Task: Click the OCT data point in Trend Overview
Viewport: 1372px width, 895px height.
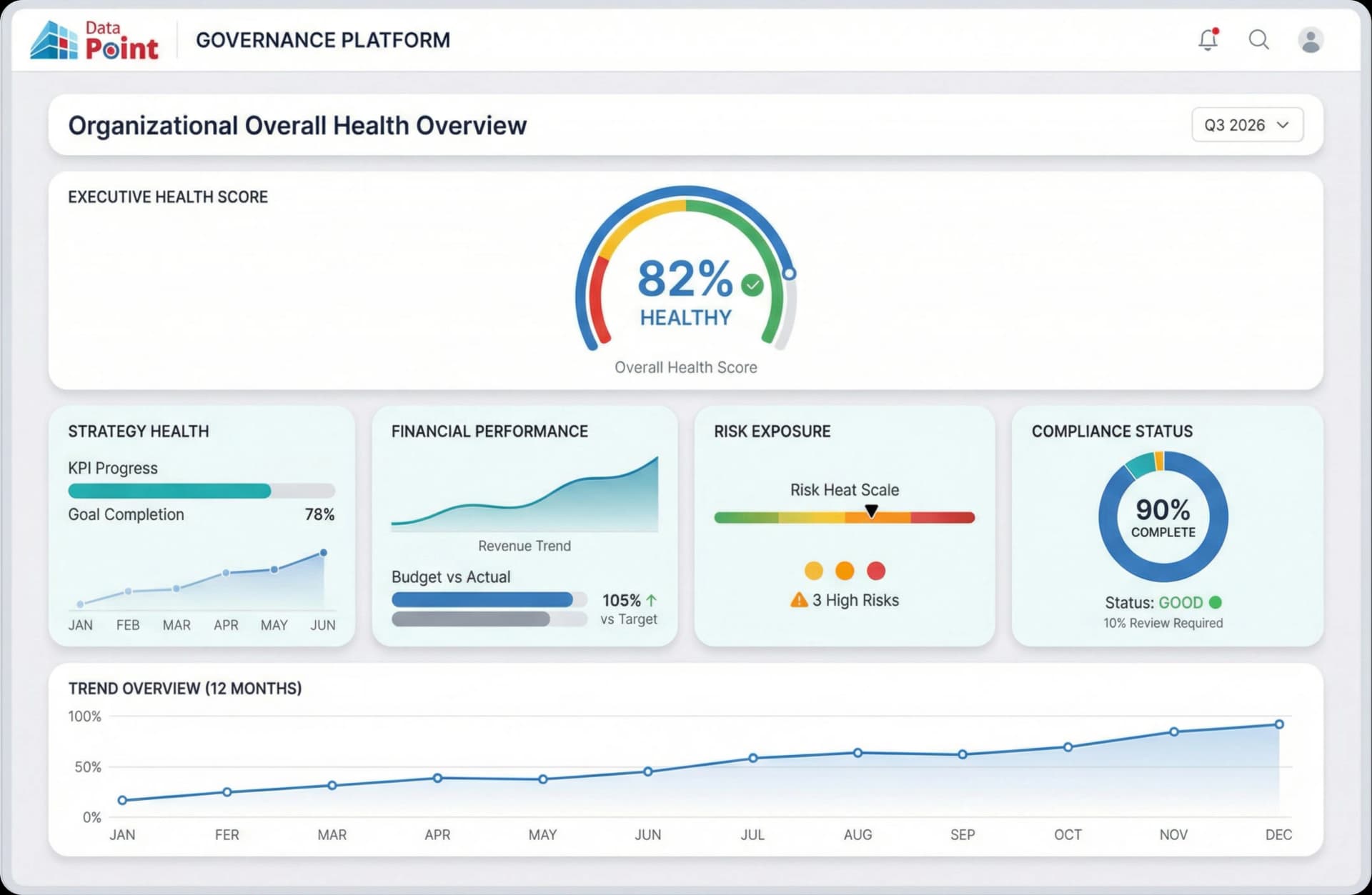Action: (x=1068, y=747)
